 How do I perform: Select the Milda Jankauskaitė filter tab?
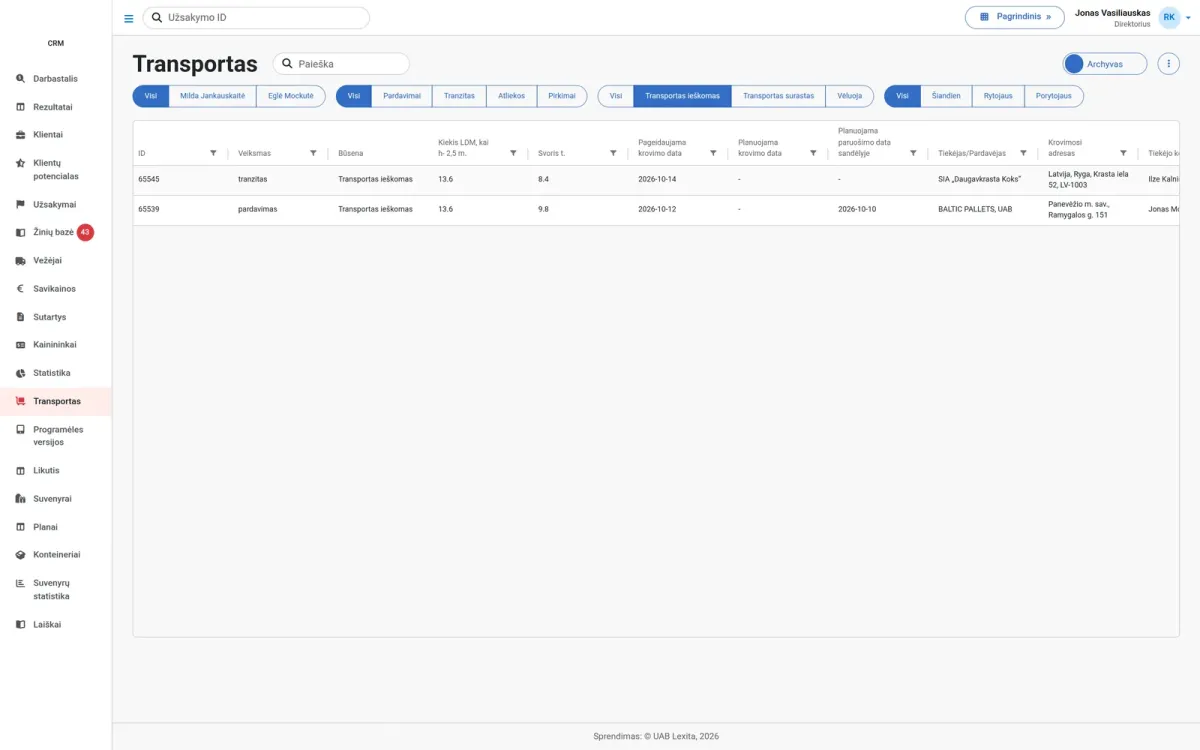tap(212, 96)
